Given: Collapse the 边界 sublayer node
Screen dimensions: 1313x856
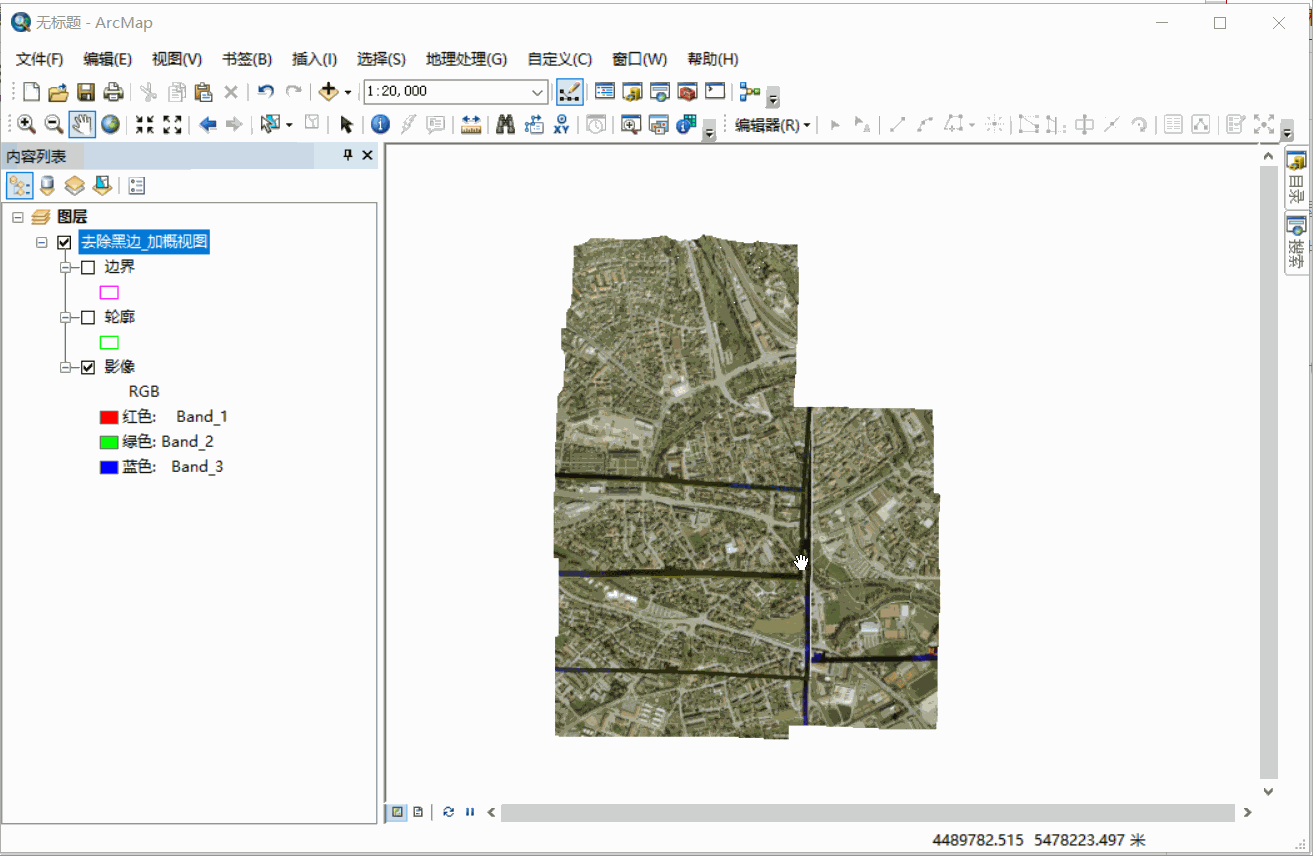Looking at the screenshot, I should pyautogui.click(x=65, y=267).
